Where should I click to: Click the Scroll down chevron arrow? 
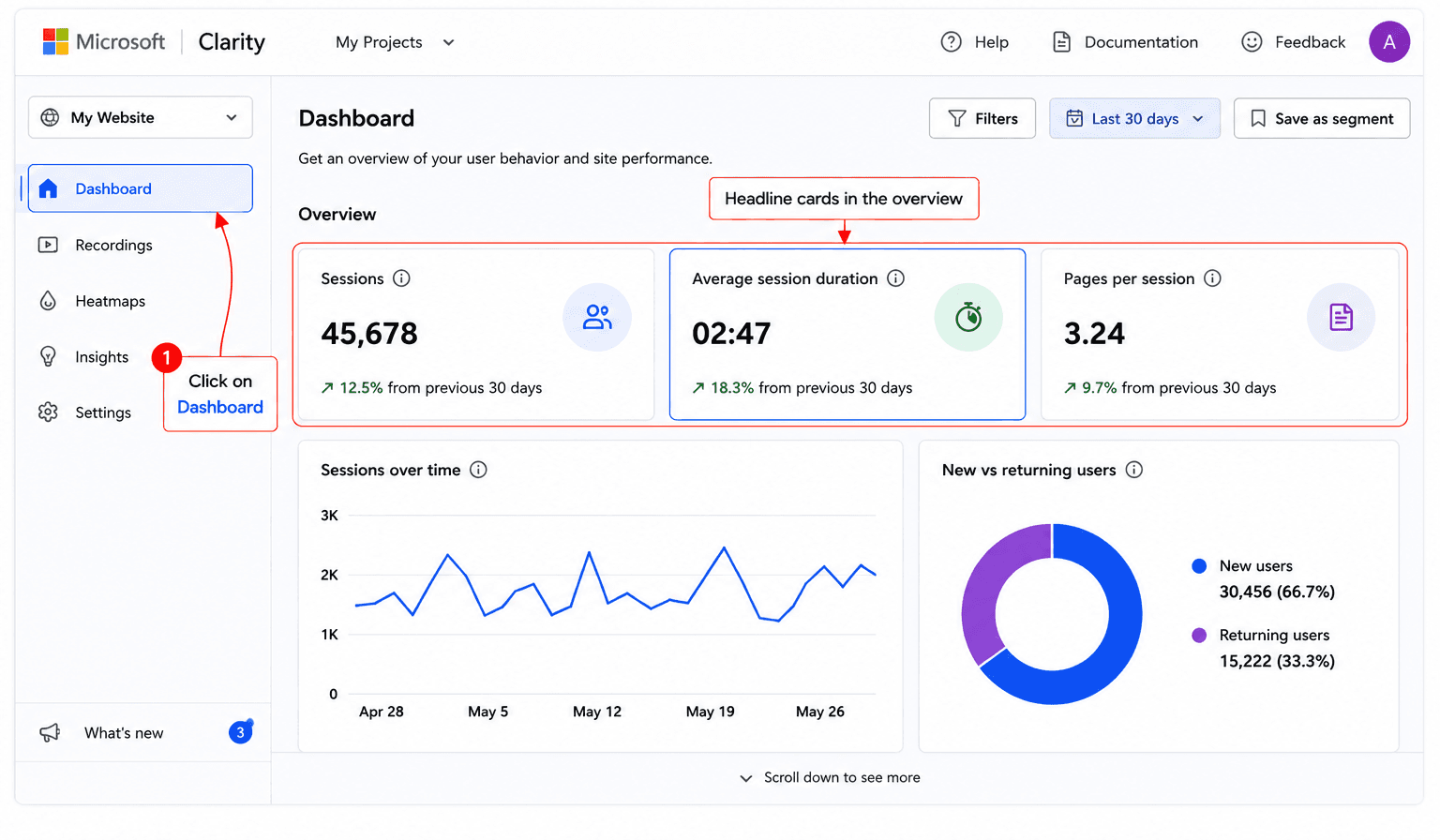tap(746, 778)
